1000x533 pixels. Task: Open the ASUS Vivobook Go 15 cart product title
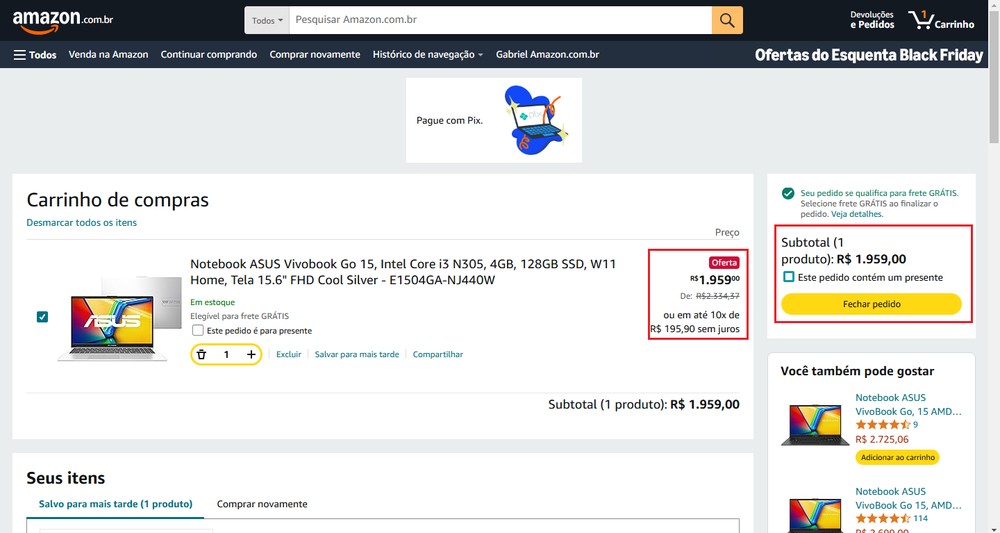[x=403, y=272]
